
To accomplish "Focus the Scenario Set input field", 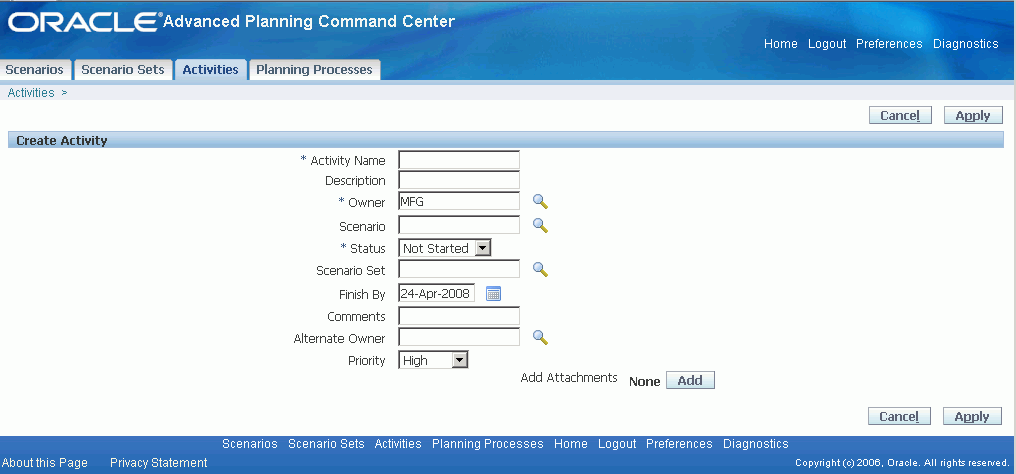I will pyautogui.click(x=459, y=269).
